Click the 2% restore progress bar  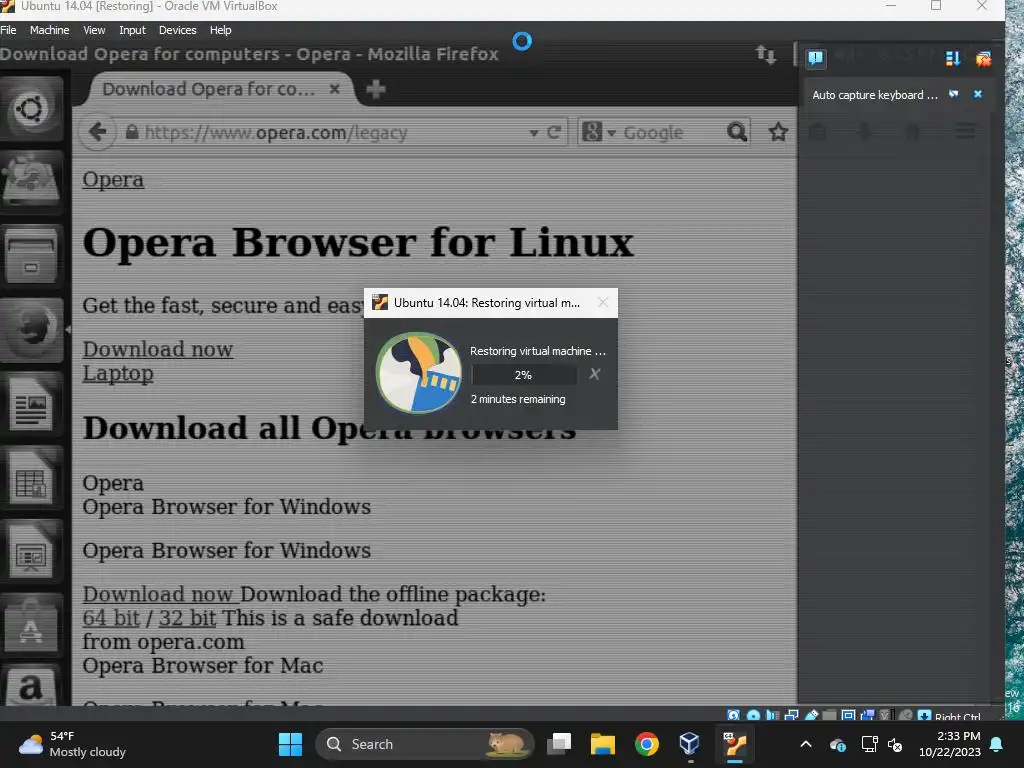click(524, 375)
